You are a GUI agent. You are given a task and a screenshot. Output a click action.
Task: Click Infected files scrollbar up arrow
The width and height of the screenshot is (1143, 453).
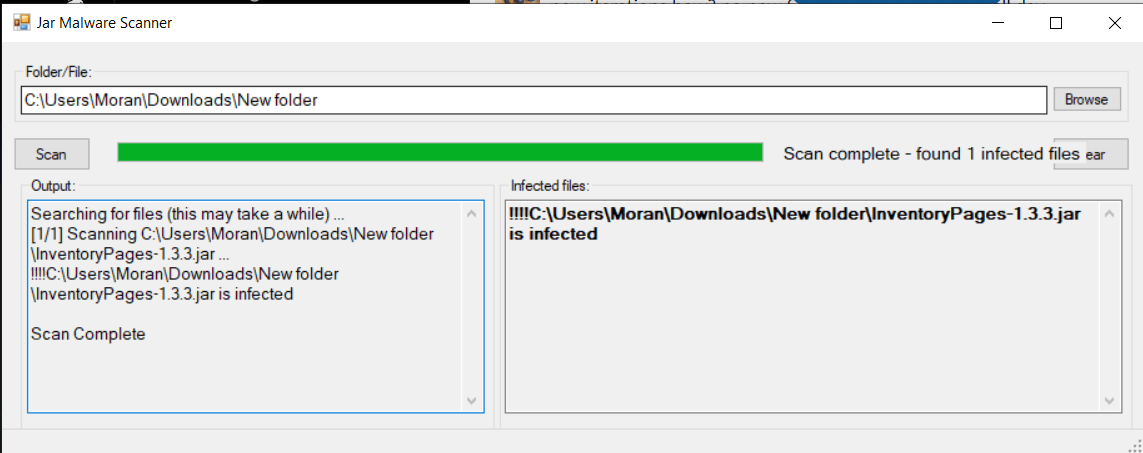pyautogui.click(x=1109, y=214)
